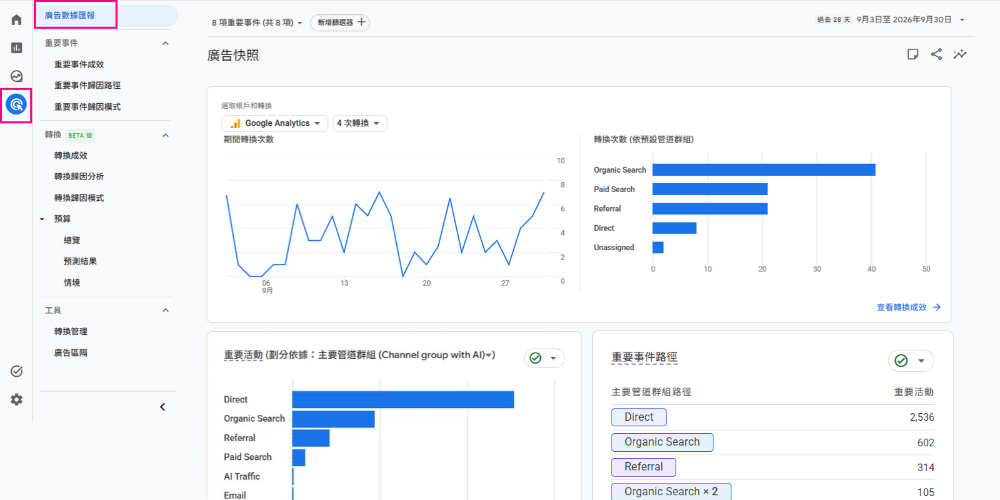Image resolution: width=1000 pixels, height=500 pixels.
Task: Collapse sidebar using left chevron
Action: coord(163,407)
